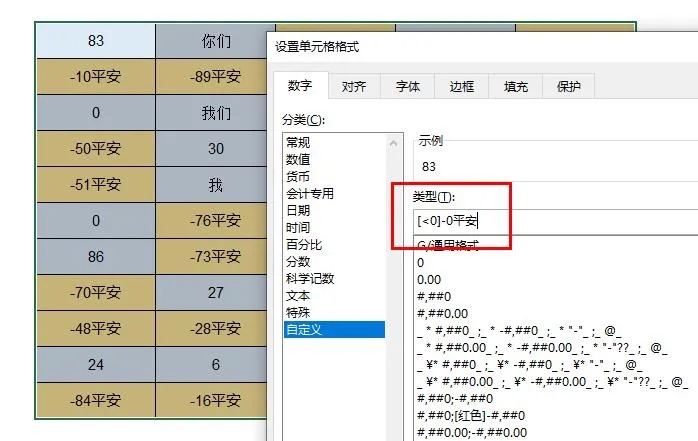Select G/通用格式 in the type list
The width and height of the screenshot is (698, 441).
coord(452,243)
